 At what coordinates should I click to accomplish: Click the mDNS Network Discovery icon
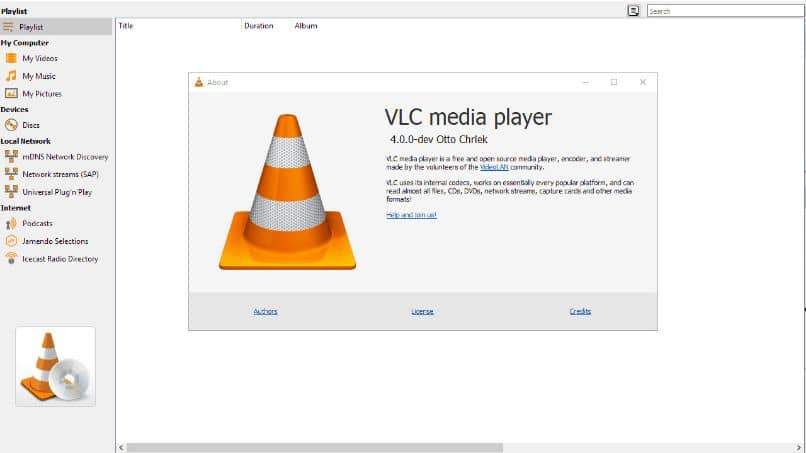pos(11,156)
